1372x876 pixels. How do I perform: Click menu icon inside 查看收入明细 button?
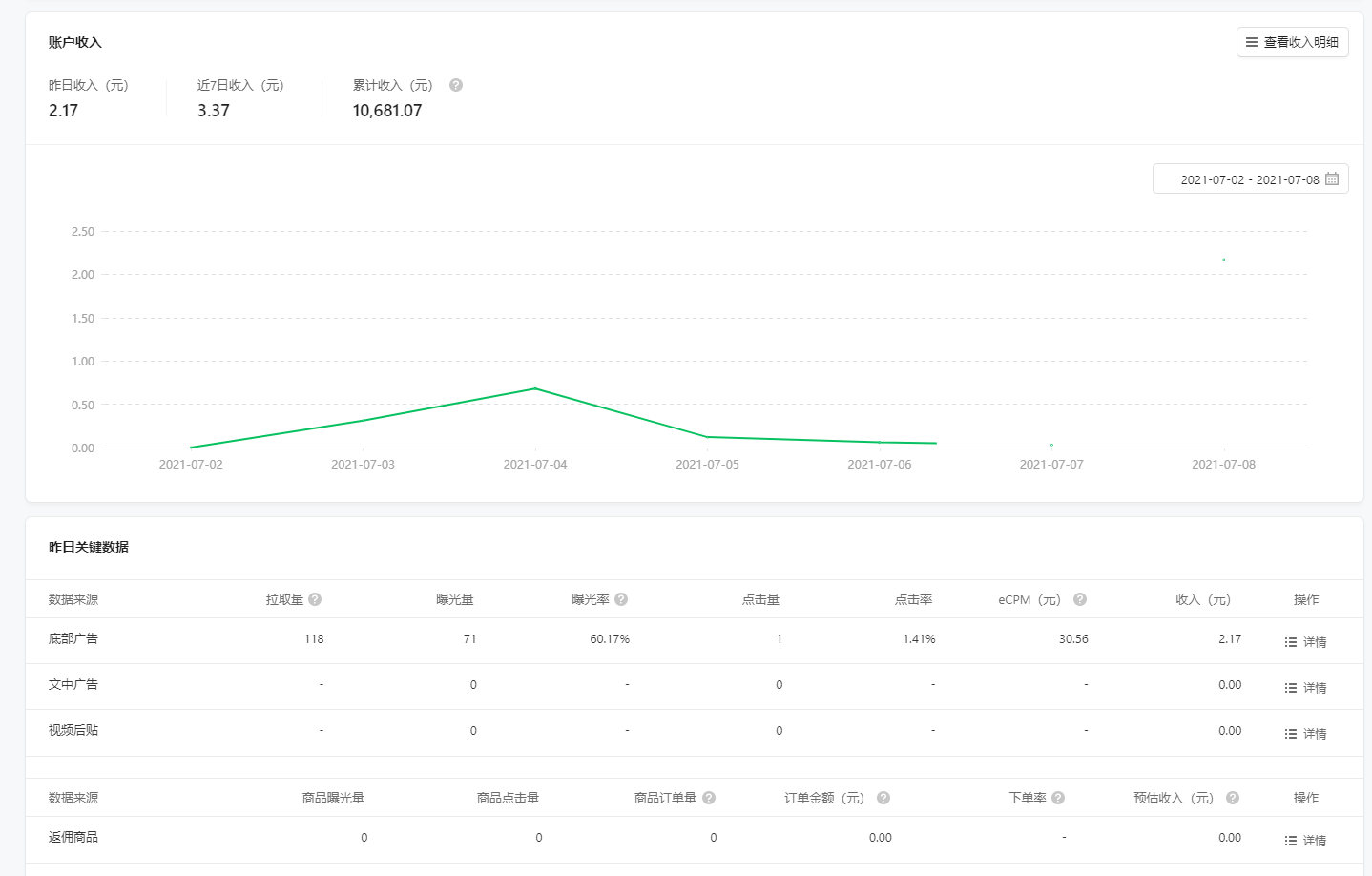[1252, 42]
